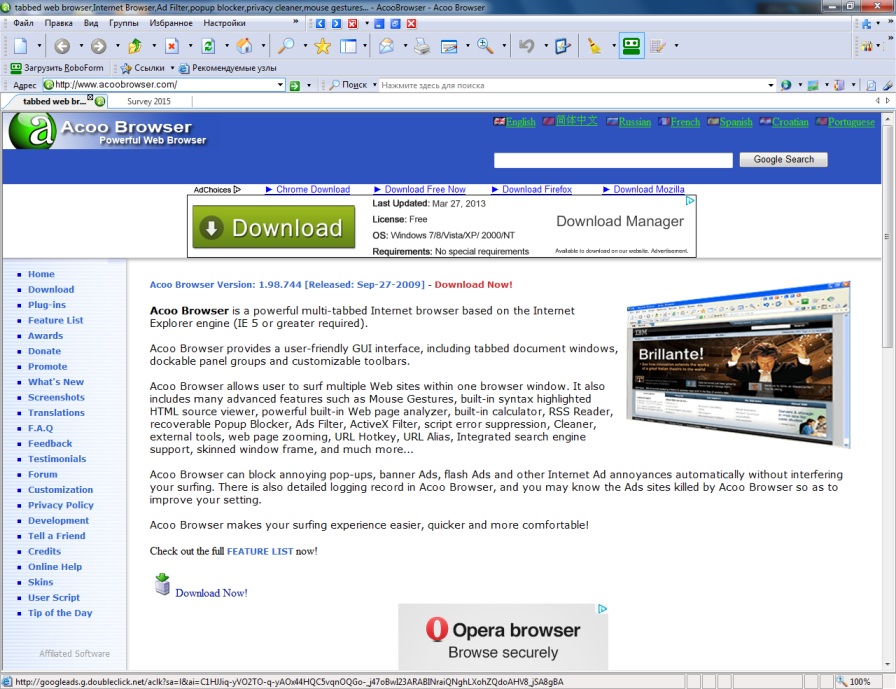Screen dimensions: 896x689
Task: Run the Cleaner broom icon
Action: pyautogui.click(x=595, y=46)
